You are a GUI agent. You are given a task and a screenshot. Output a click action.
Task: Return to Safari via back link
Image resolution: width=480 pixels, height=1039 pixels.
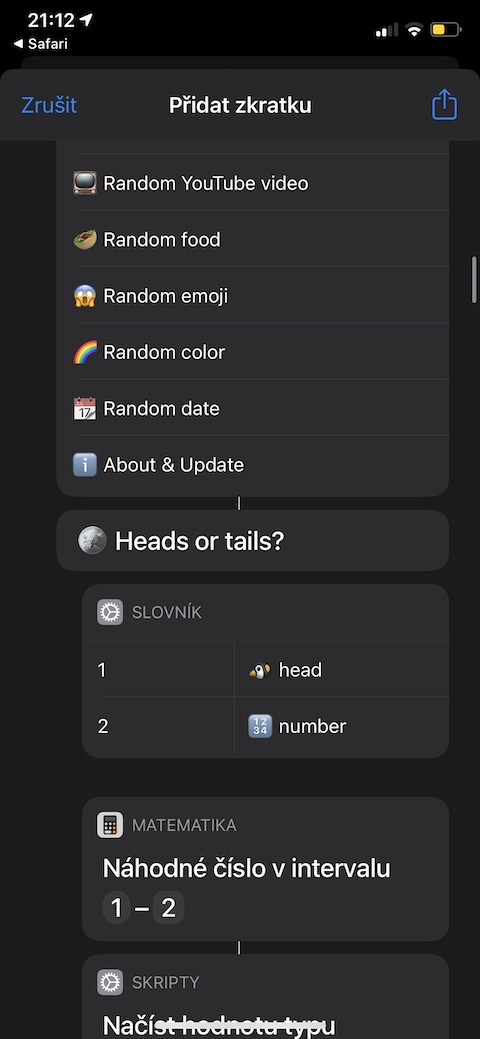pos(40,44)
